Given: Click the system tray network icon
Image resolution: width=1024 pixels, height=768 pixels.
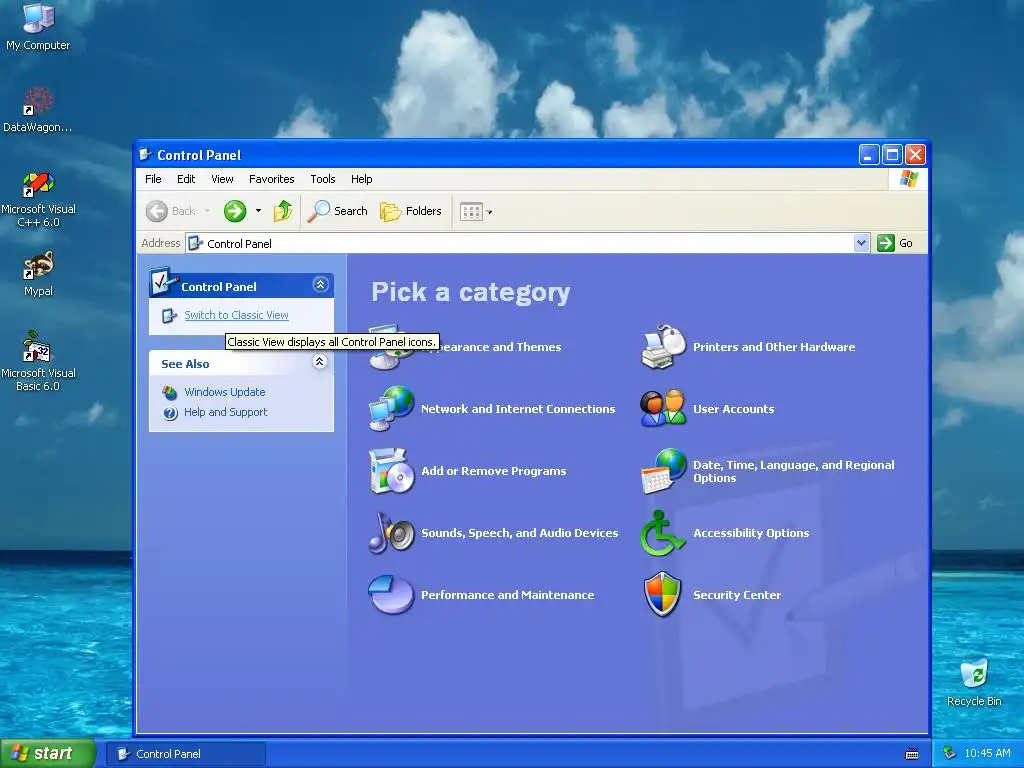Looking at the screenshot, I should coord(950,753).
